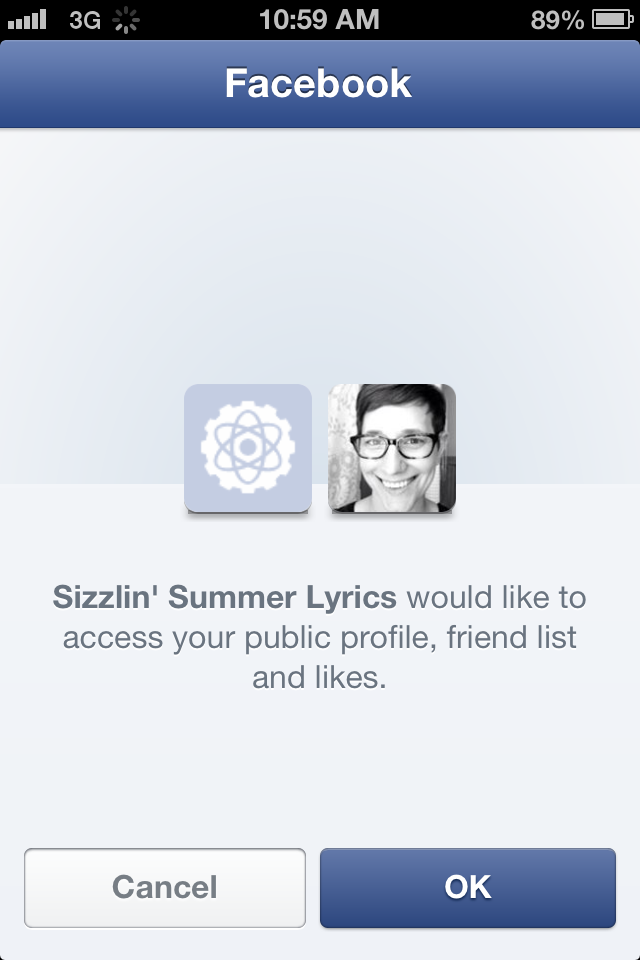The width and height of the screenshot is (640, 960).
Task: Tap the blue navigation bar left of Facebook
Action: (x=100, y=84)
